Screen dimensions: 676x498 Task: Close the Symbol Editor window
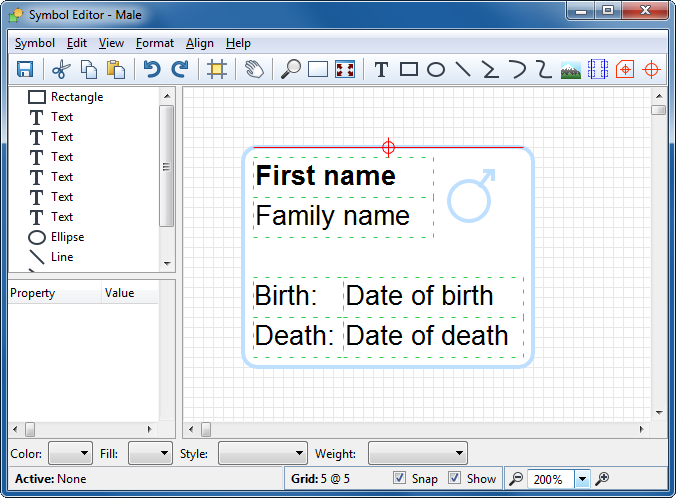pyautogui.click(x=645, y=10)
